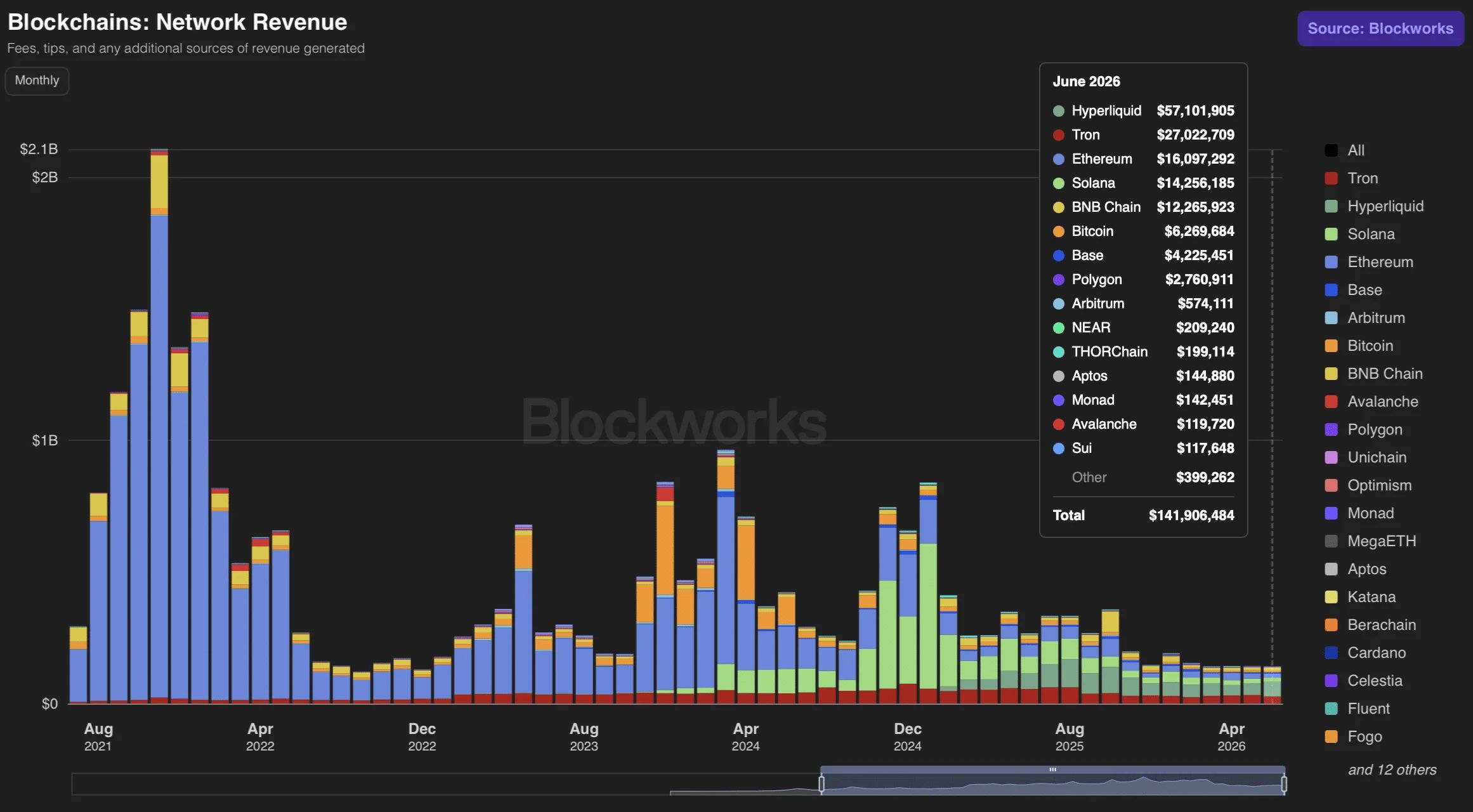Open the Monthly interval selector
The width and height of the screenshot is (1473, 812).
pyautogui.click(x=37, y=81)
